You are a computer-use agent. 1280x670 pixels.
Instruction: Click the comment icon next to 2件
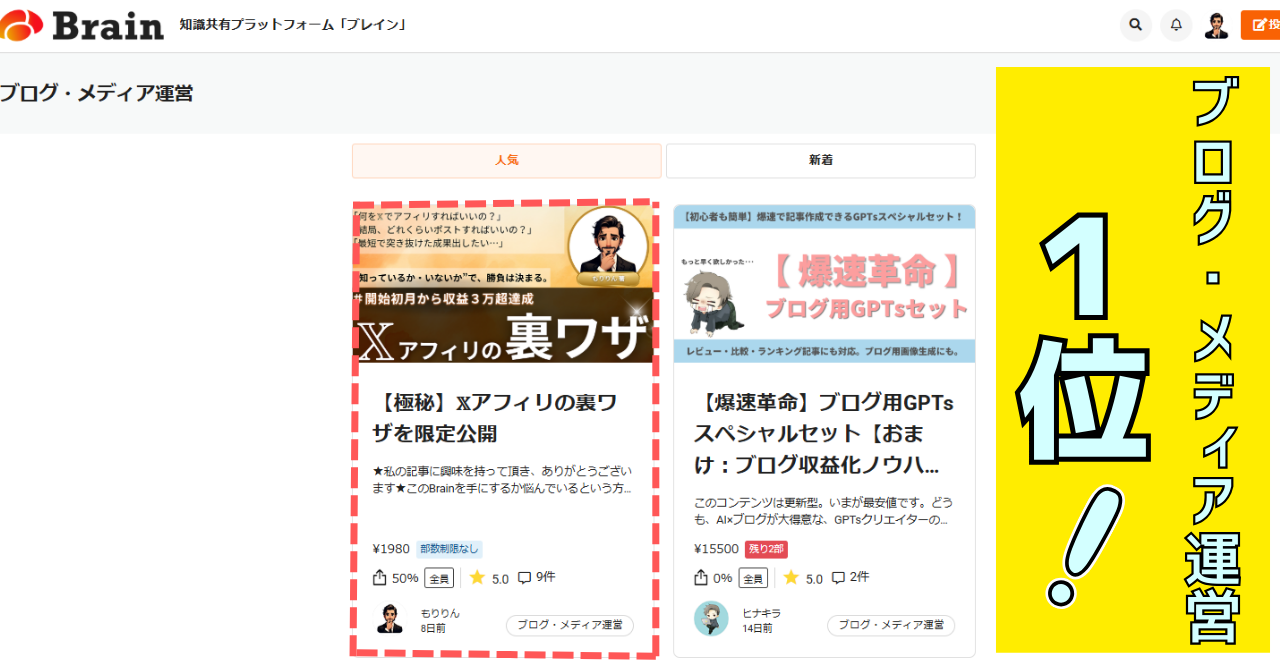tap(839, 578)
